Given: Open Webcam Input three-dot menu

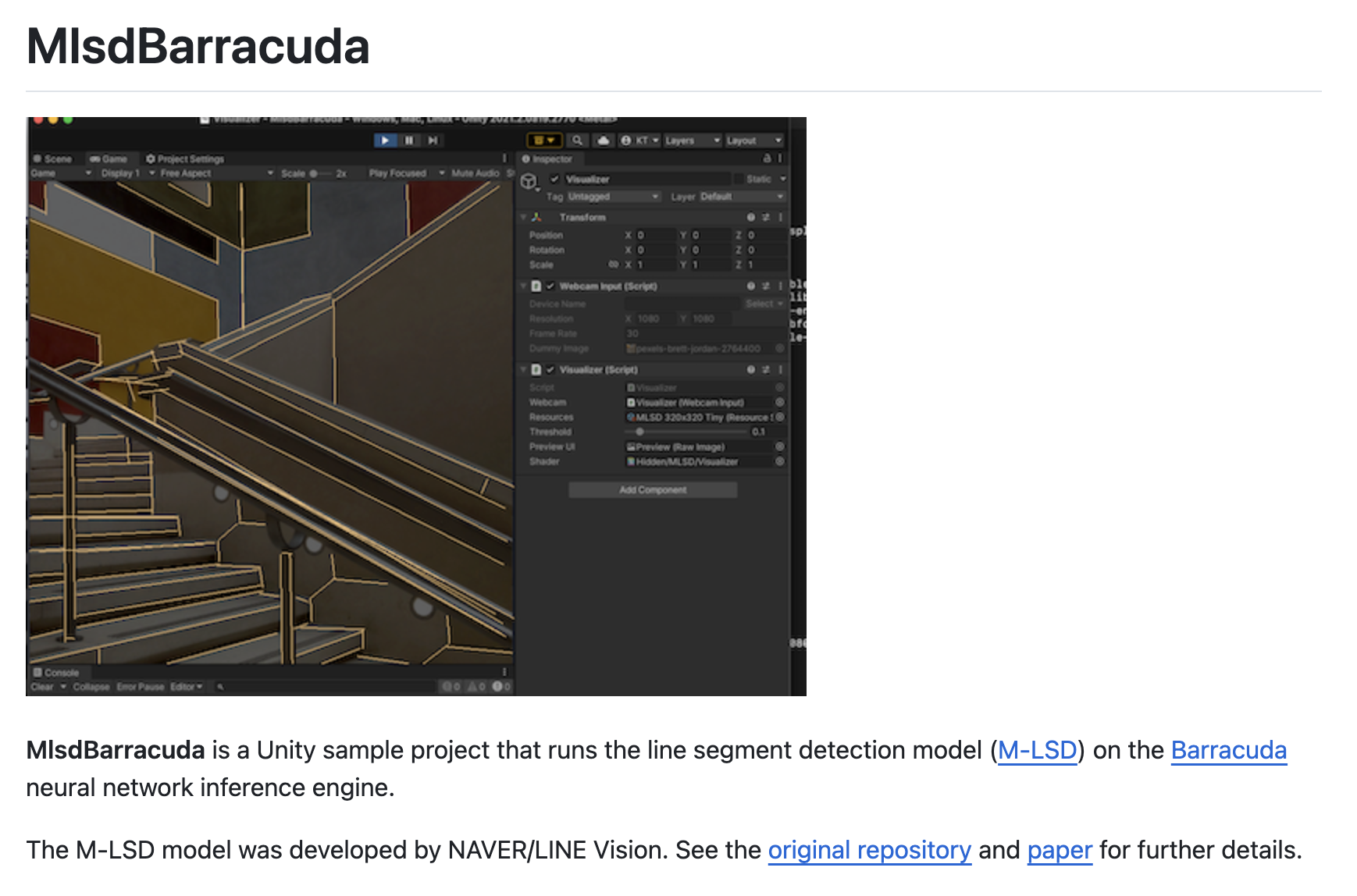Looking at the screenshot, I should [780, 286].
